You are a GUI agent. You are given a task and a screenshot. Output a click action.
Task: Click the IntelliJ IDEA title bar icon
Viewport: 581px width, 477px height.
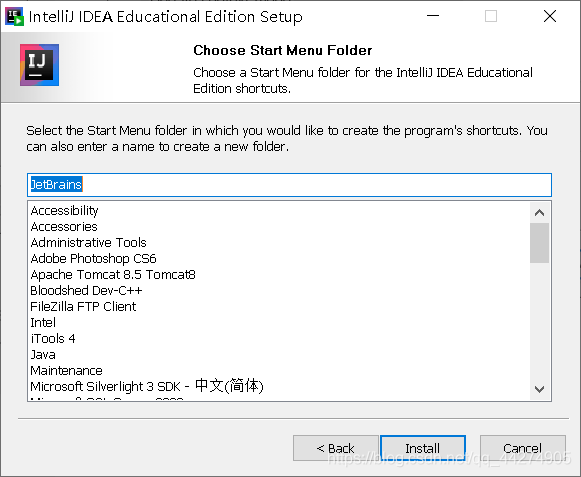(x=14, y=16)
